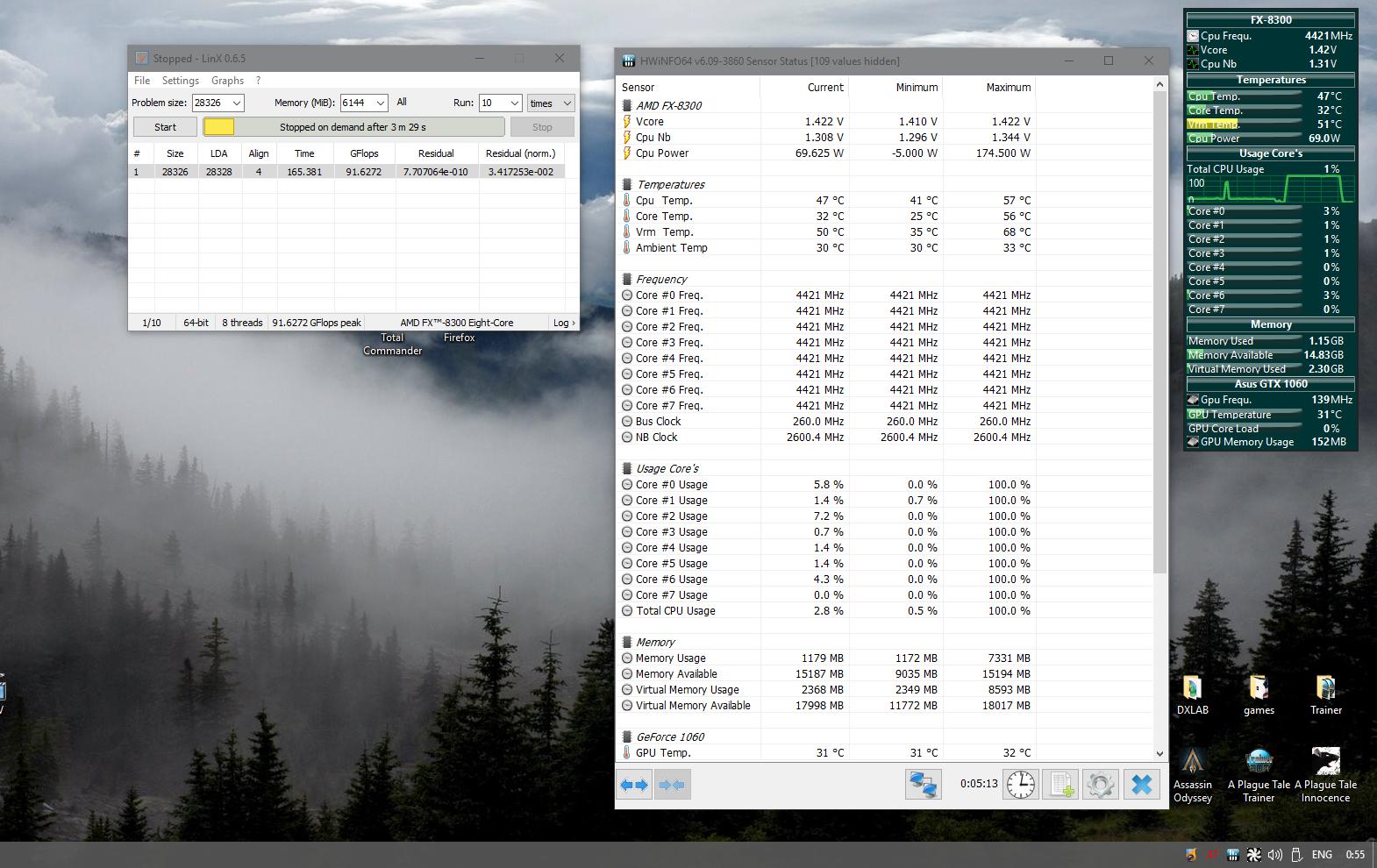The width and height of the screenshot is (1377, 868).
Task: Open the network remote monitoring icon
Action: coord(923,785)
